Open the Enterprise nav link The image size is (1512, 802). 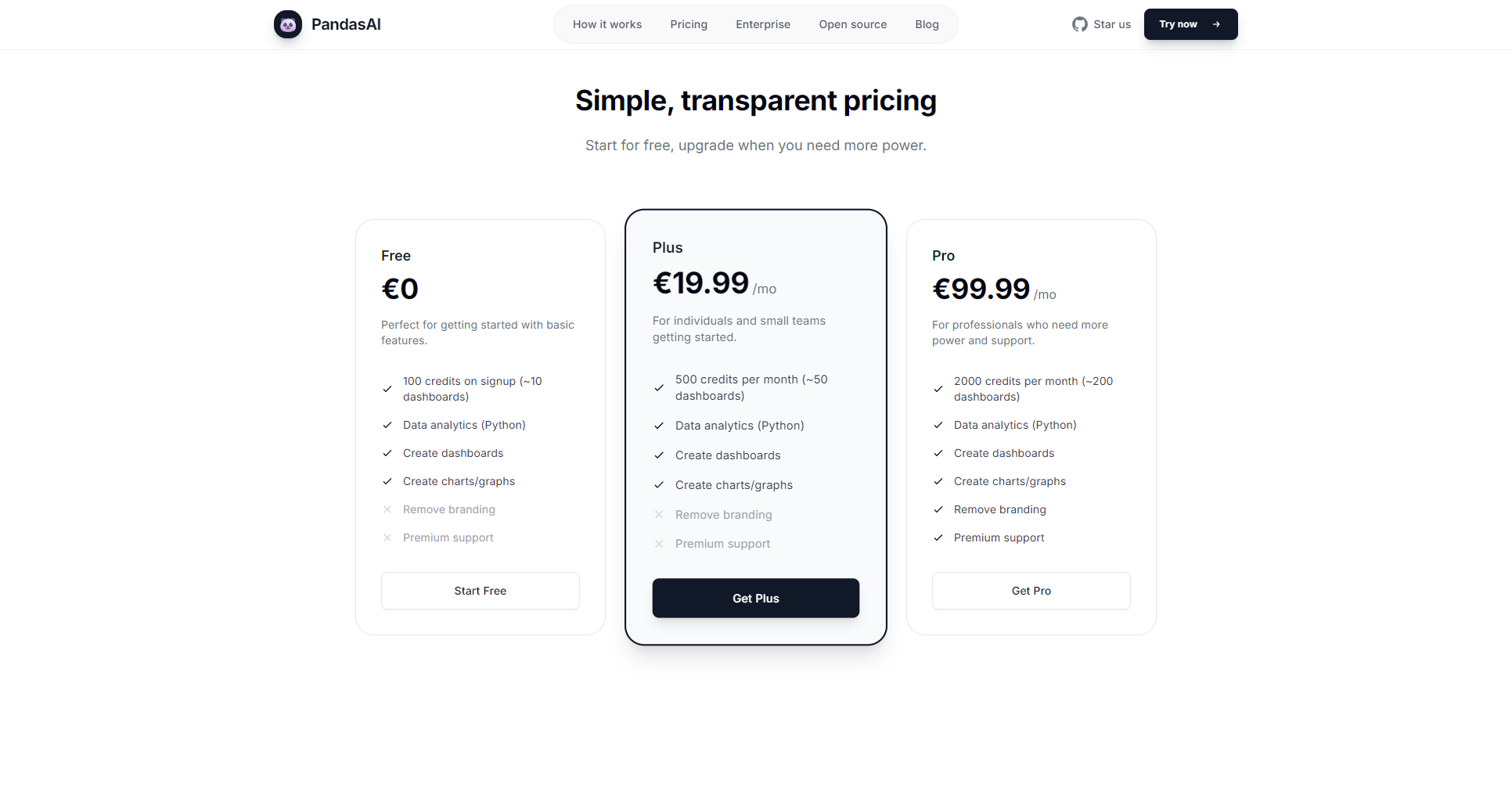[x=763, y=24]
